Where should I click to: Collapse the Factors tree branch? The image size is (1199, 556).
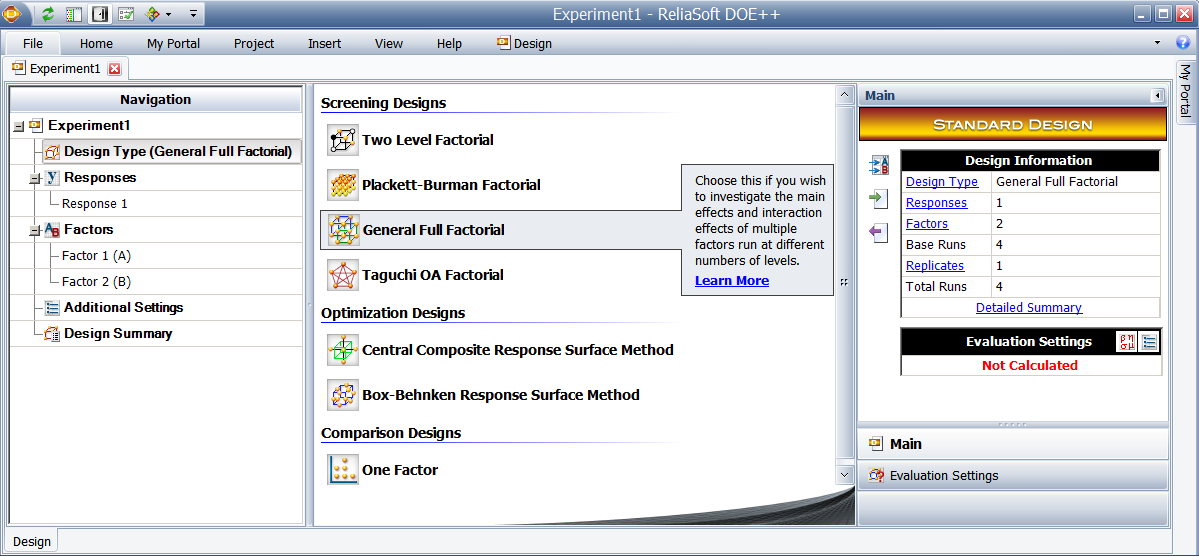(x=34, y=230)
